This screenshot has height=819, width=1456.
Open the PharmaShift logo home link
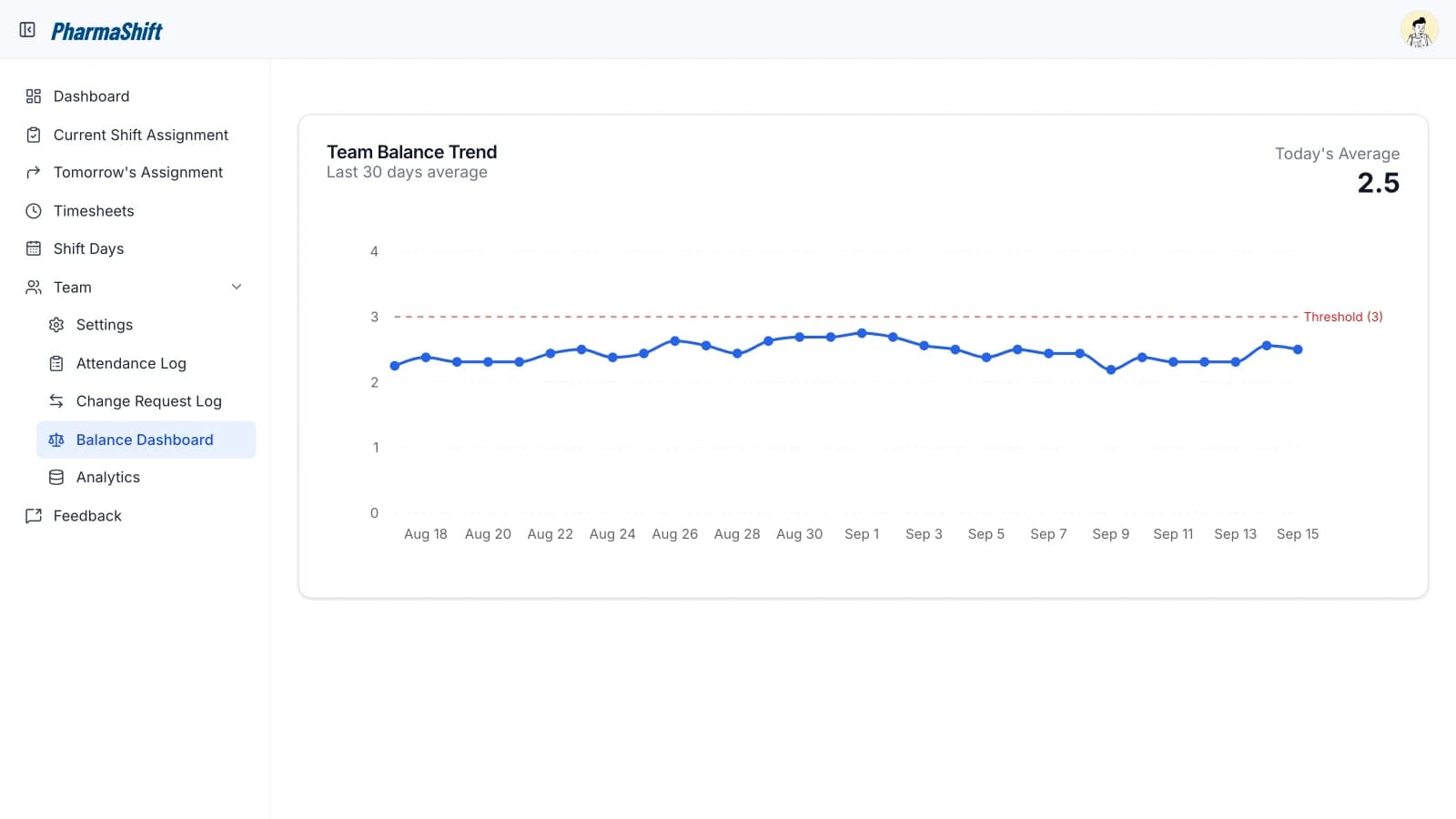click(106, 31)
